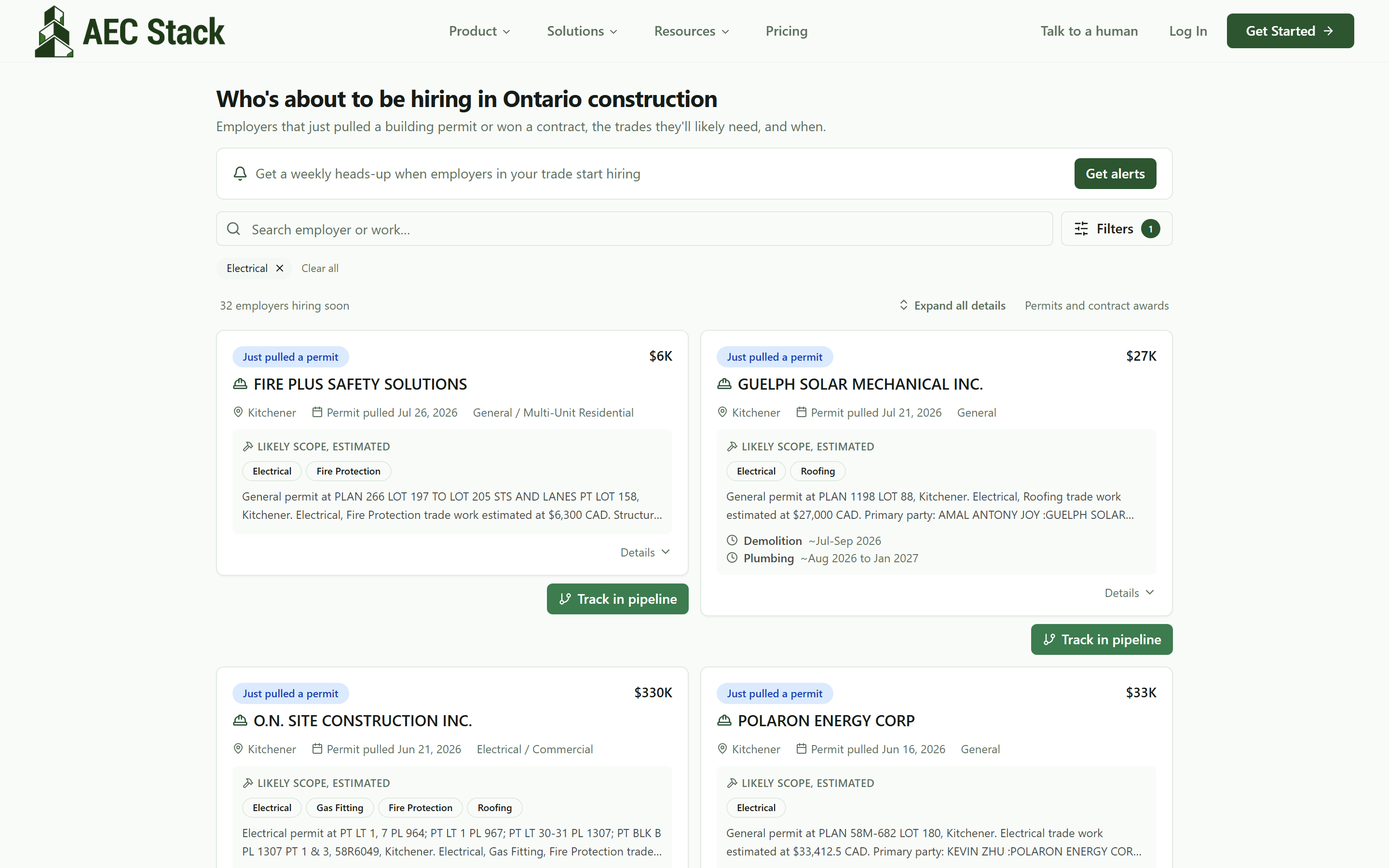Viewport: 1389px width, 868px height.
Task: Click calendar icon next to Permit pulled Jun 21, 2026
Action: pyautogui.click(x=317, y=748)
